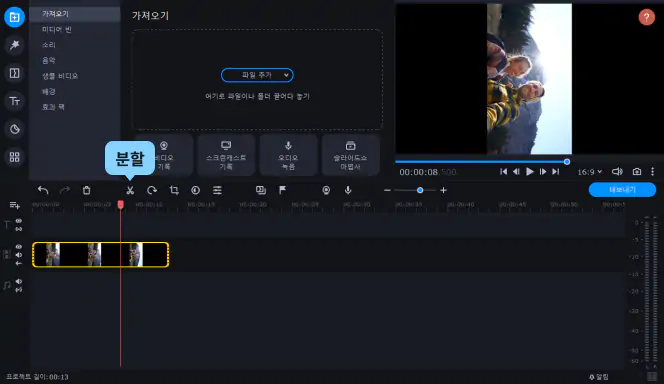This screenshot has height=384, width=664.
Task: Redo the last undone action
Action: point(65,191)
